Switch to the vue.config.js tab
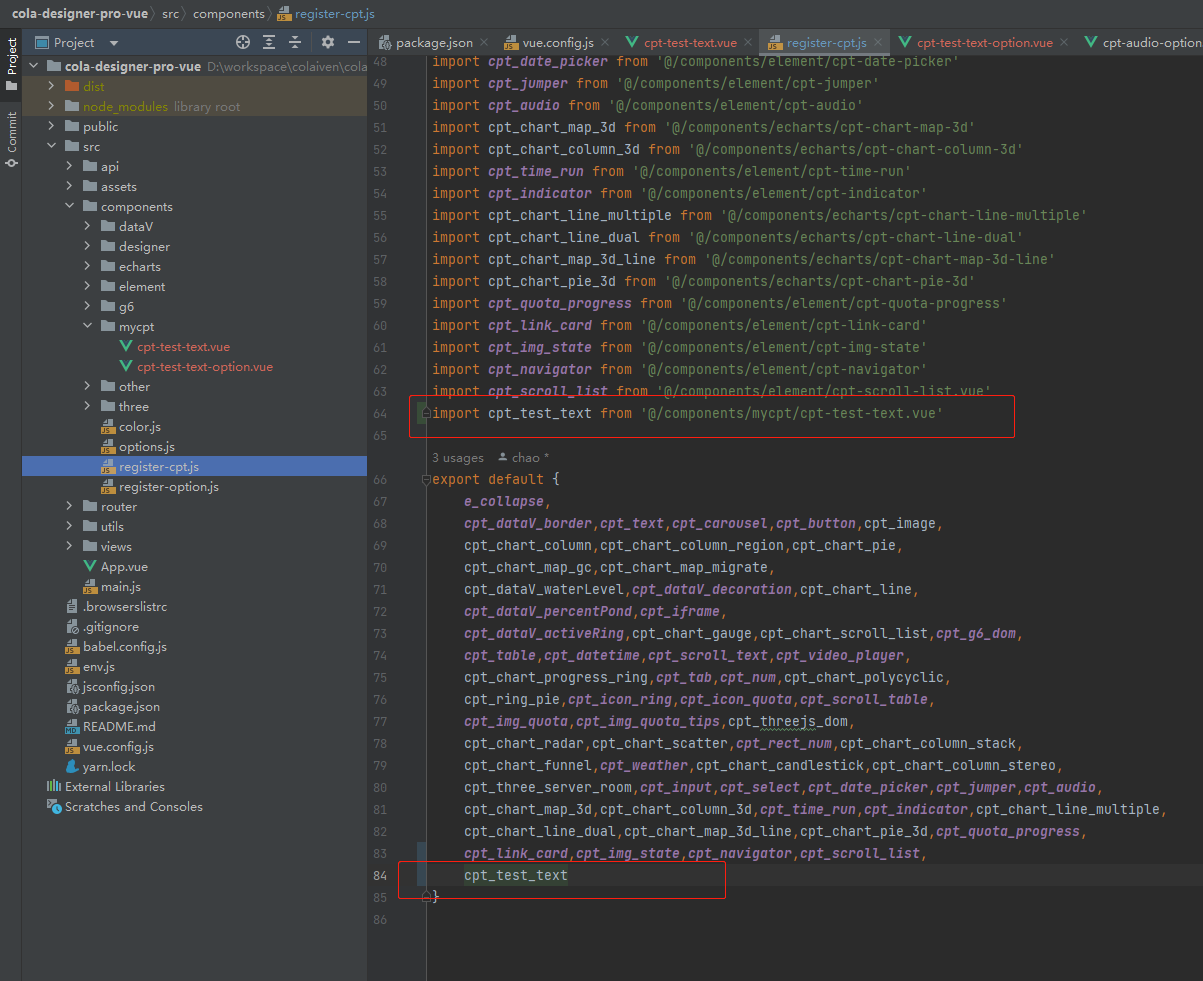The width and height of the screenshot is (1203, 981). point(557,43)
